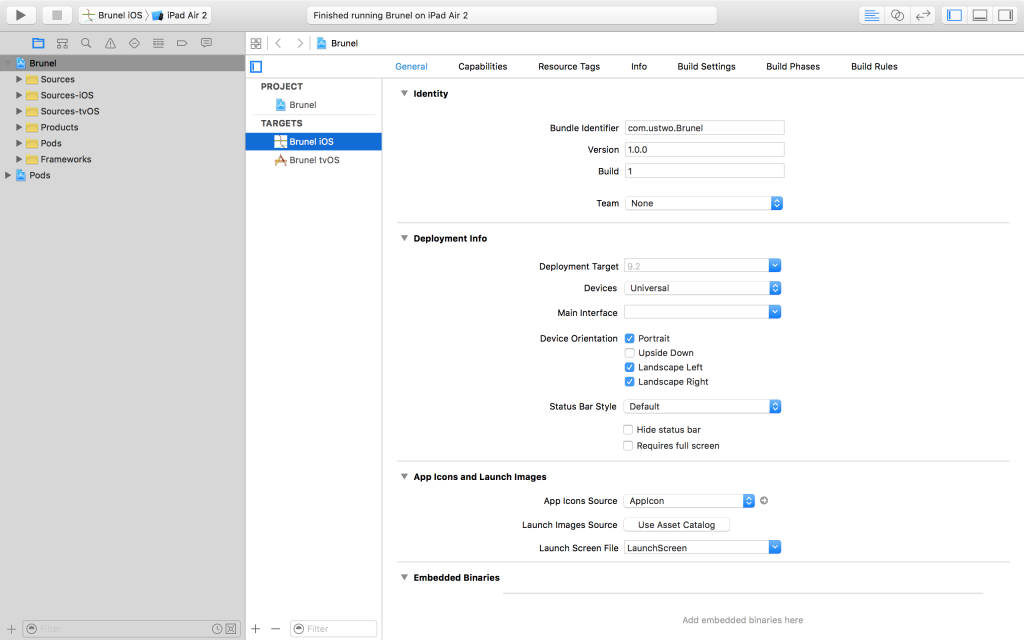Remove selected target with minus button
Screen dimensions: 1024x640
[275, 628]
